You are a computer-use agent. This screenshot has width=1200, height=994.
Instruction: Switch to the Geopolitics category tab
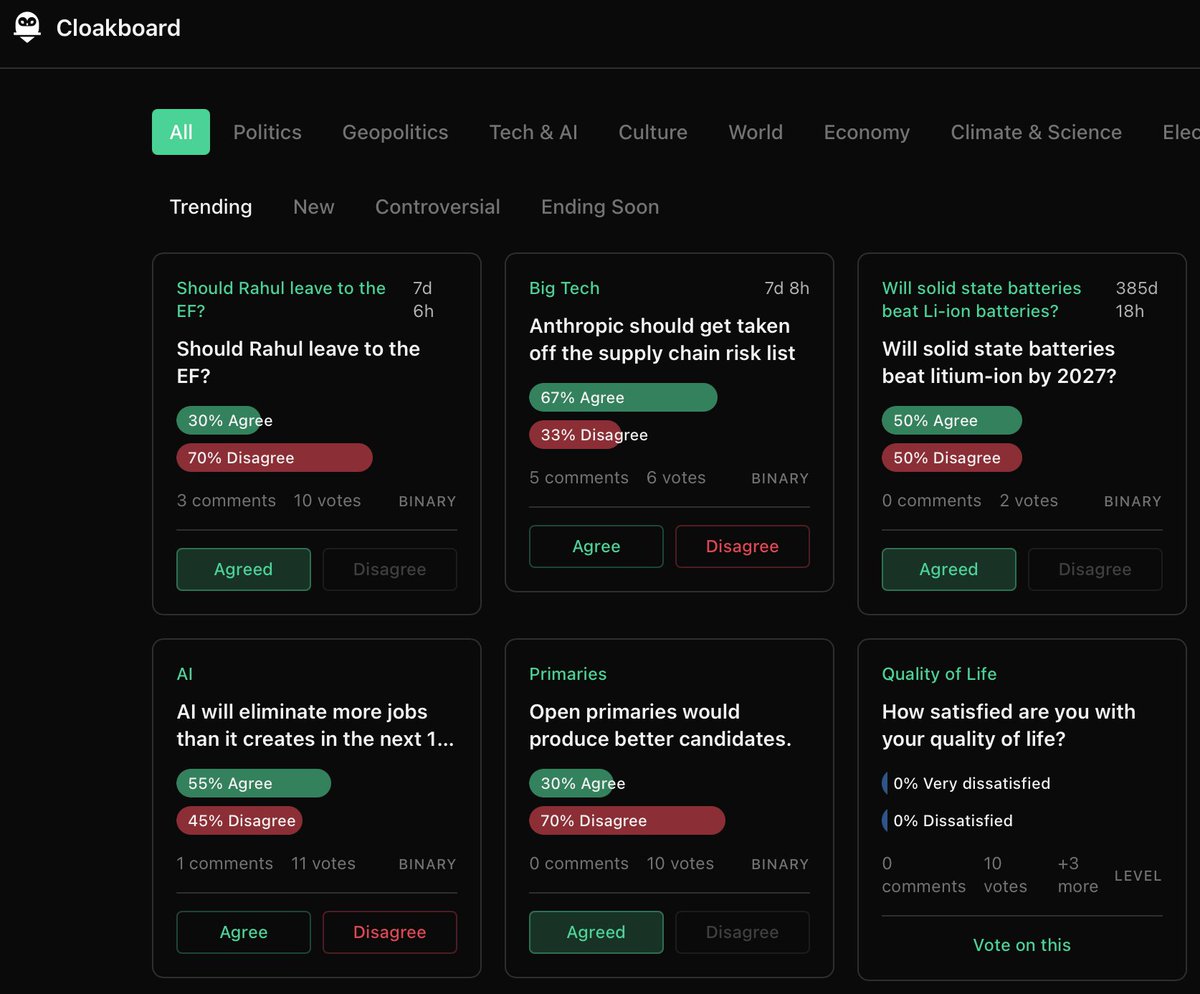[395, 132]
